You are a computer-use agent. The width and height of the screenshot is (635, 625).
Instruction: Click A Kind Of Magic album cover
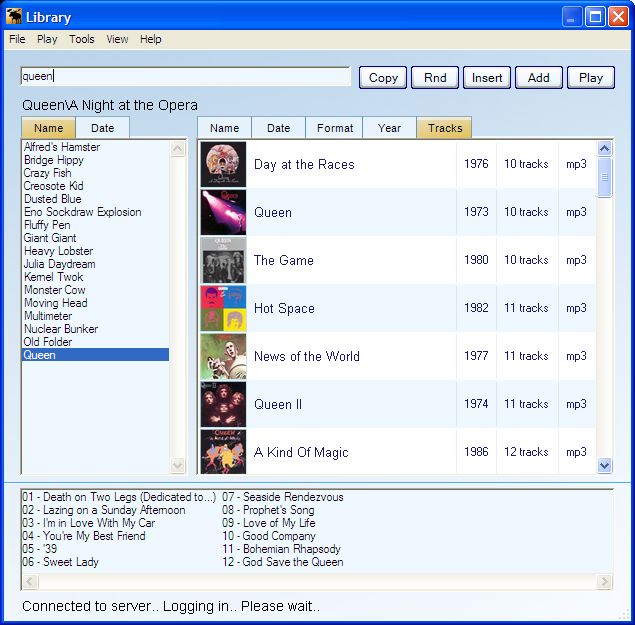pos(223,451)
